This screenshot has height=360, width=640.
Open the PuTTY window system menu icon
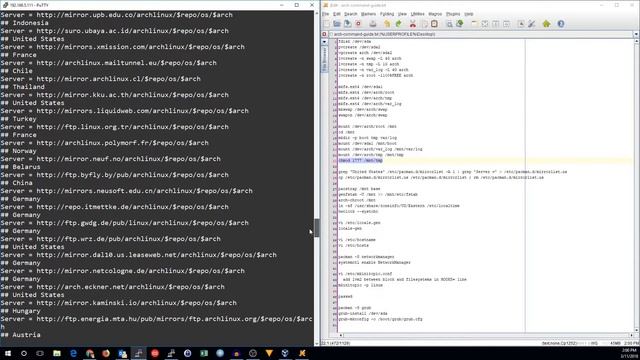click(x=5, y=5)
